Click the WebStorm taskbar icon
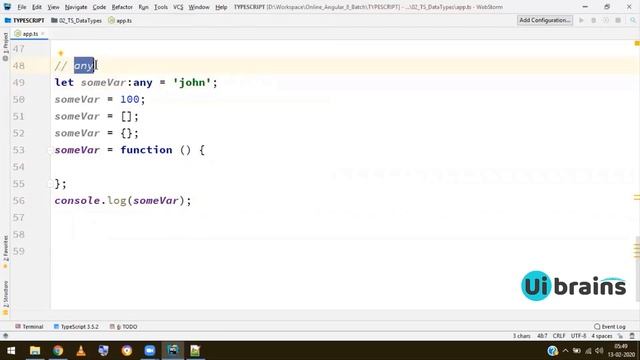Viewport: 640px width, 360px height. 173,351
